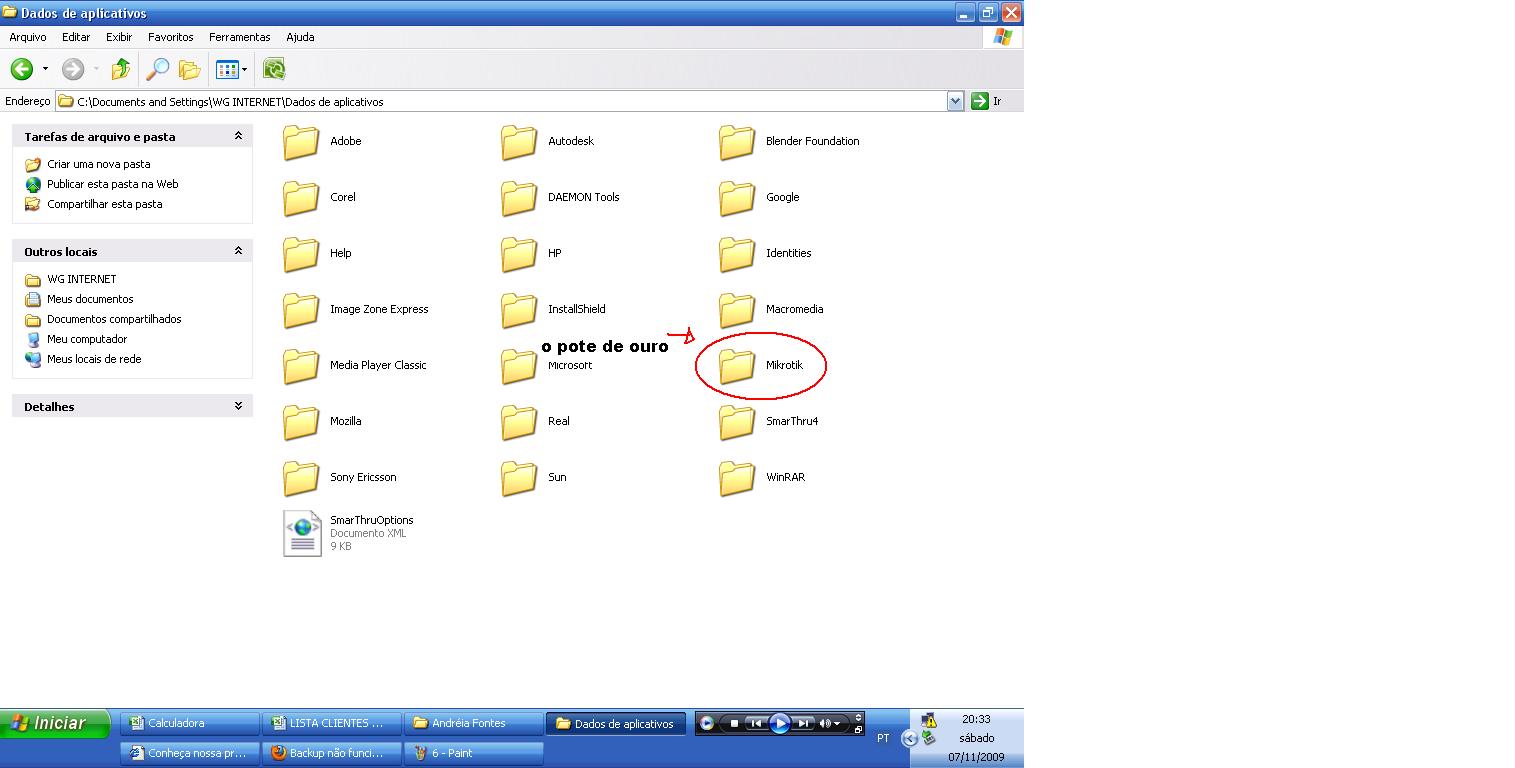This screenshot has height=768, width=1515.
Task: Select the Google folder icon
Action: [x=737, y=198]
